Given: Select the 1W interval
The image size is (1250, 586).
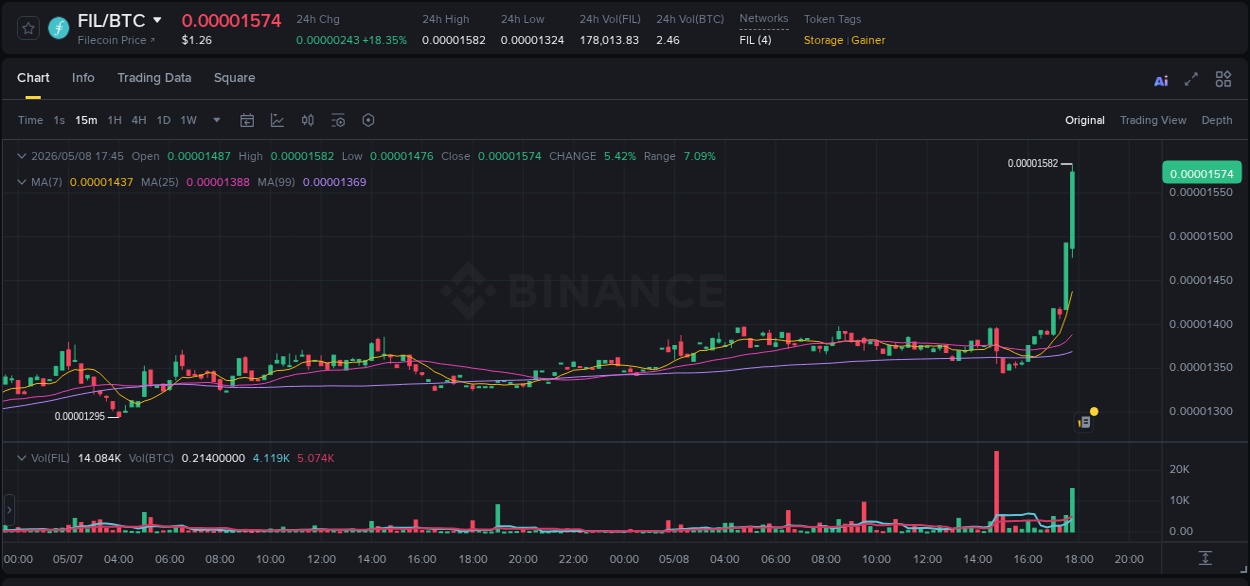Looking at the screenshot, I should 188,120.
